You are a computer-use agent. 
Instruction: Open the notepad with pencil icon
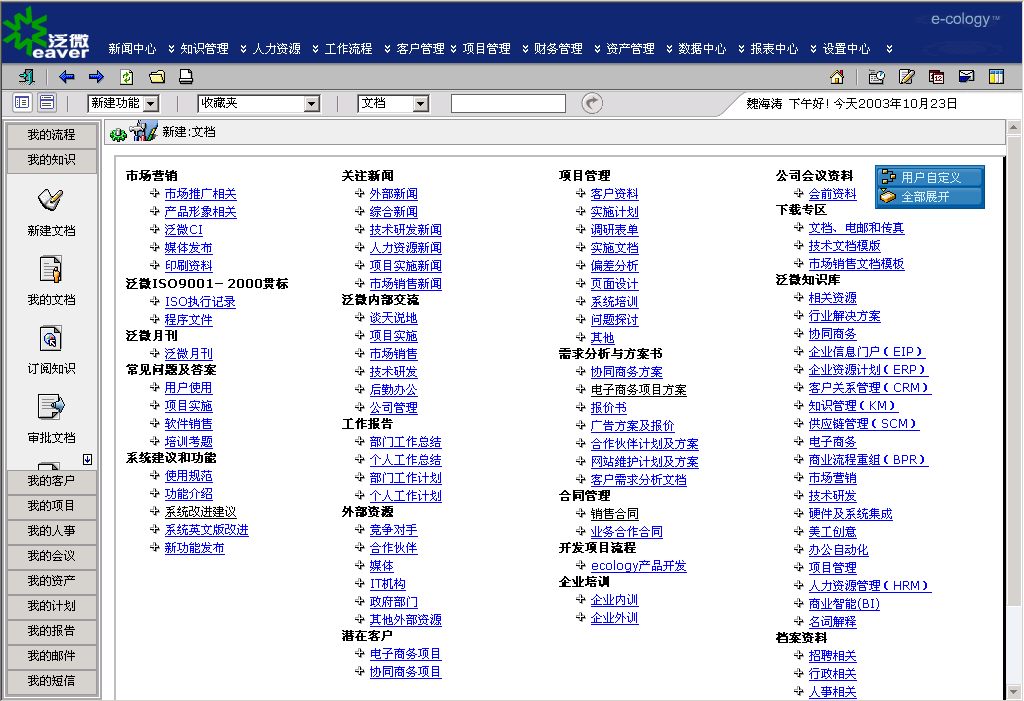[x=906, y=77]
